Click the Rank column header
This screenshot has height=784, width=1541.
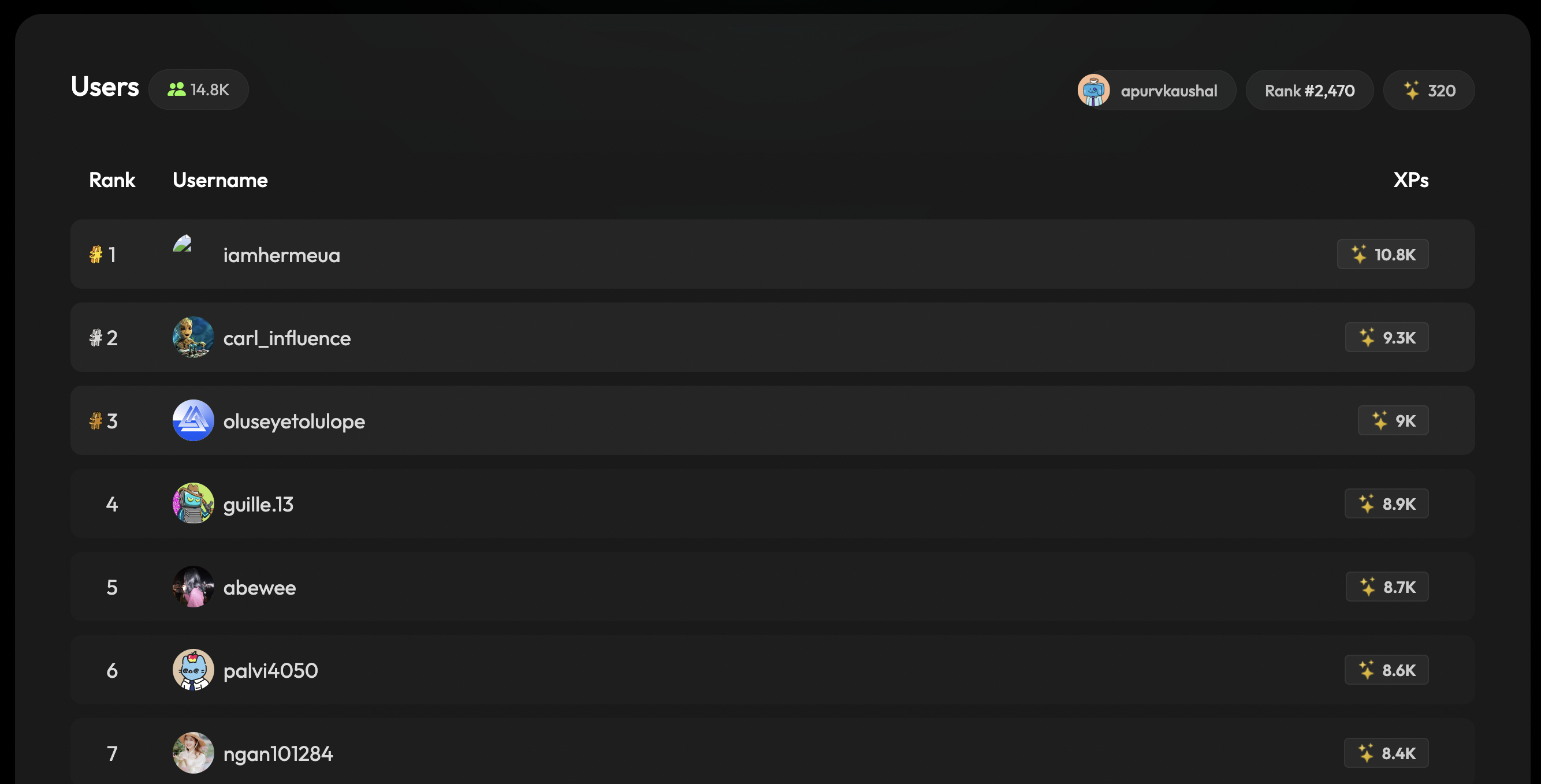click(x=112, y=180)
